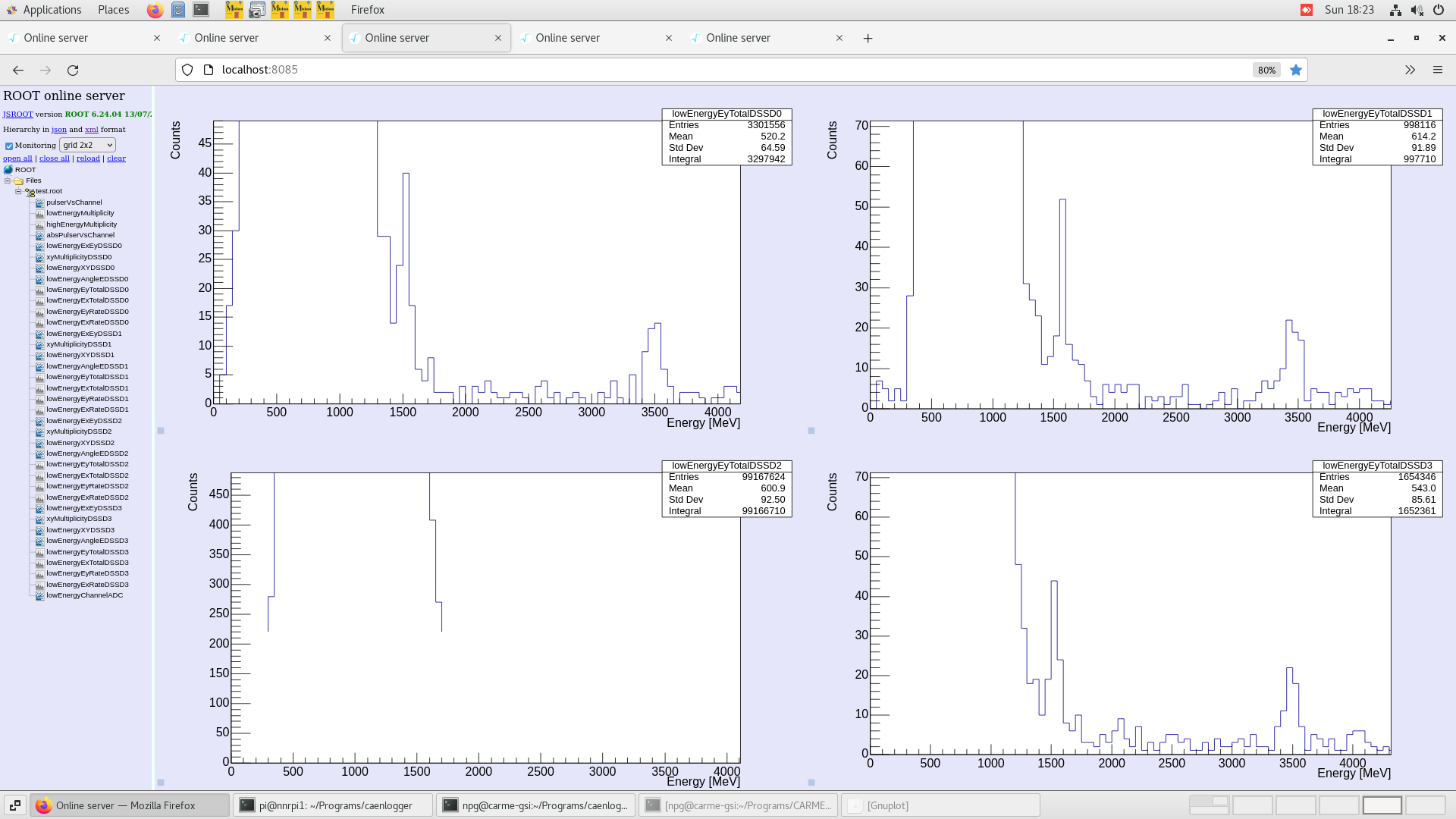Screen dimensions: 1456x819
Task: Collapse the Files tree node
Action: tap(8, 181)
